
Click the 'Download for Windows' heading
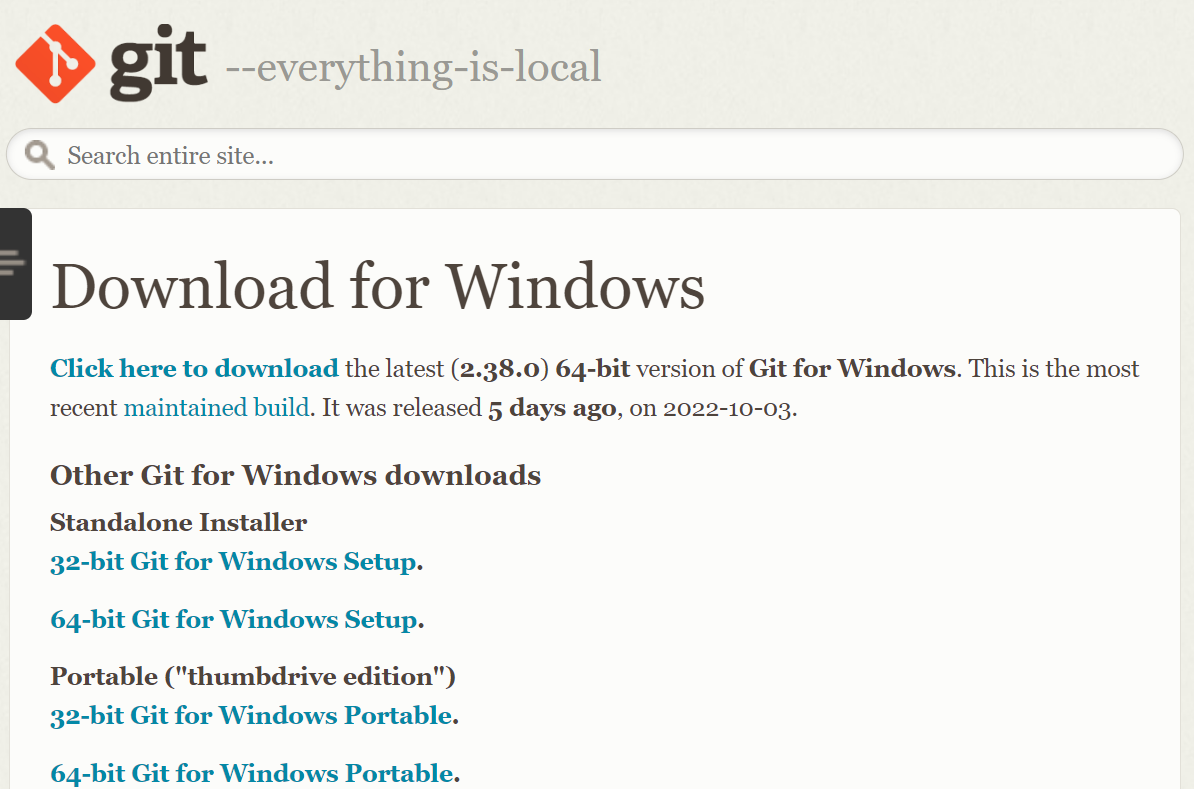(378, 286)
